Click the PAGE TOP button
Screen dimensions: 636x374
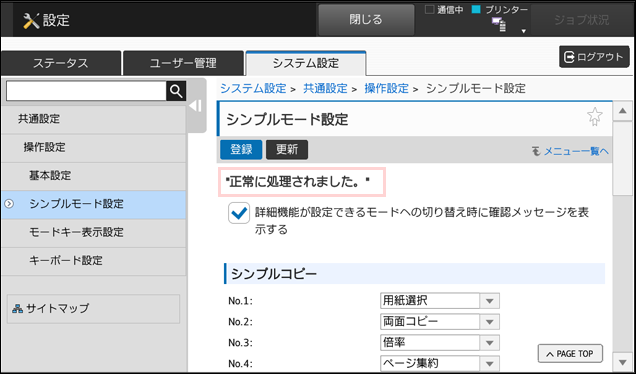pos(570,354)
